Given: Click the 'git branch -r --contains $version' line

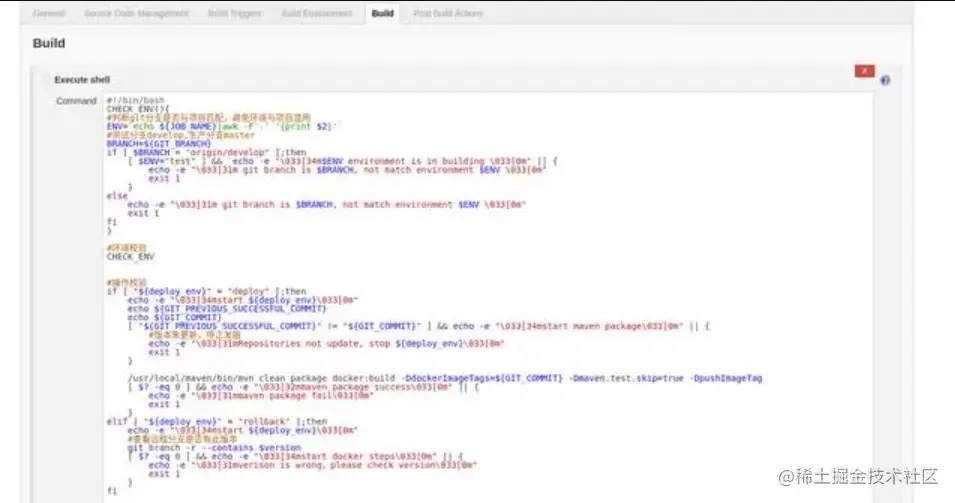Looking at the screenshot, I should 214,448.
